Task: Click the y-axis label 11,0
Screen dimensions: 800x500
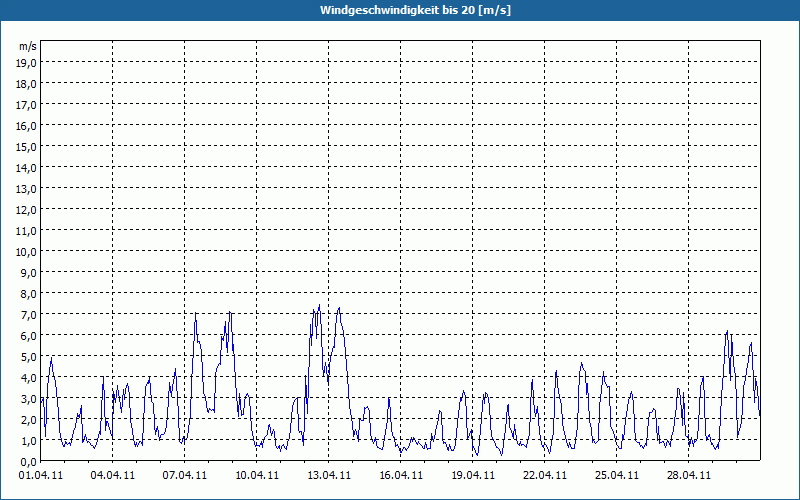Action: 27,231
